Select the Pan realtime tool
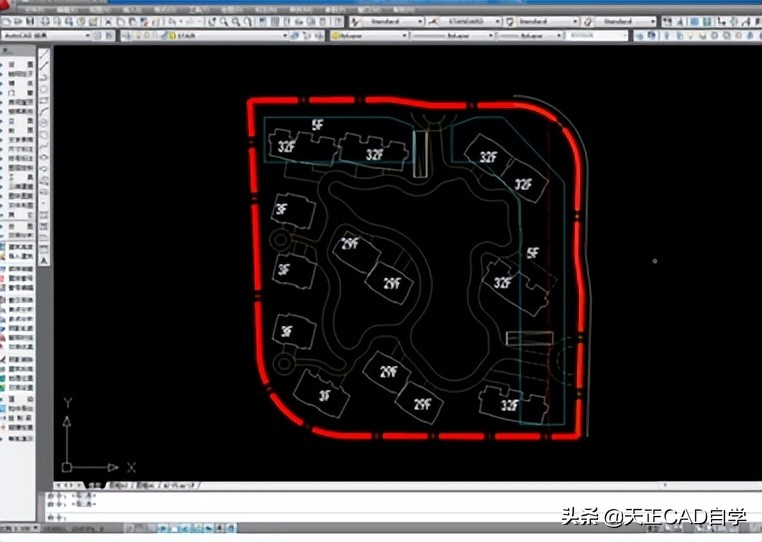762x542 pixels. pyautogui.click(x=212, y=21)
